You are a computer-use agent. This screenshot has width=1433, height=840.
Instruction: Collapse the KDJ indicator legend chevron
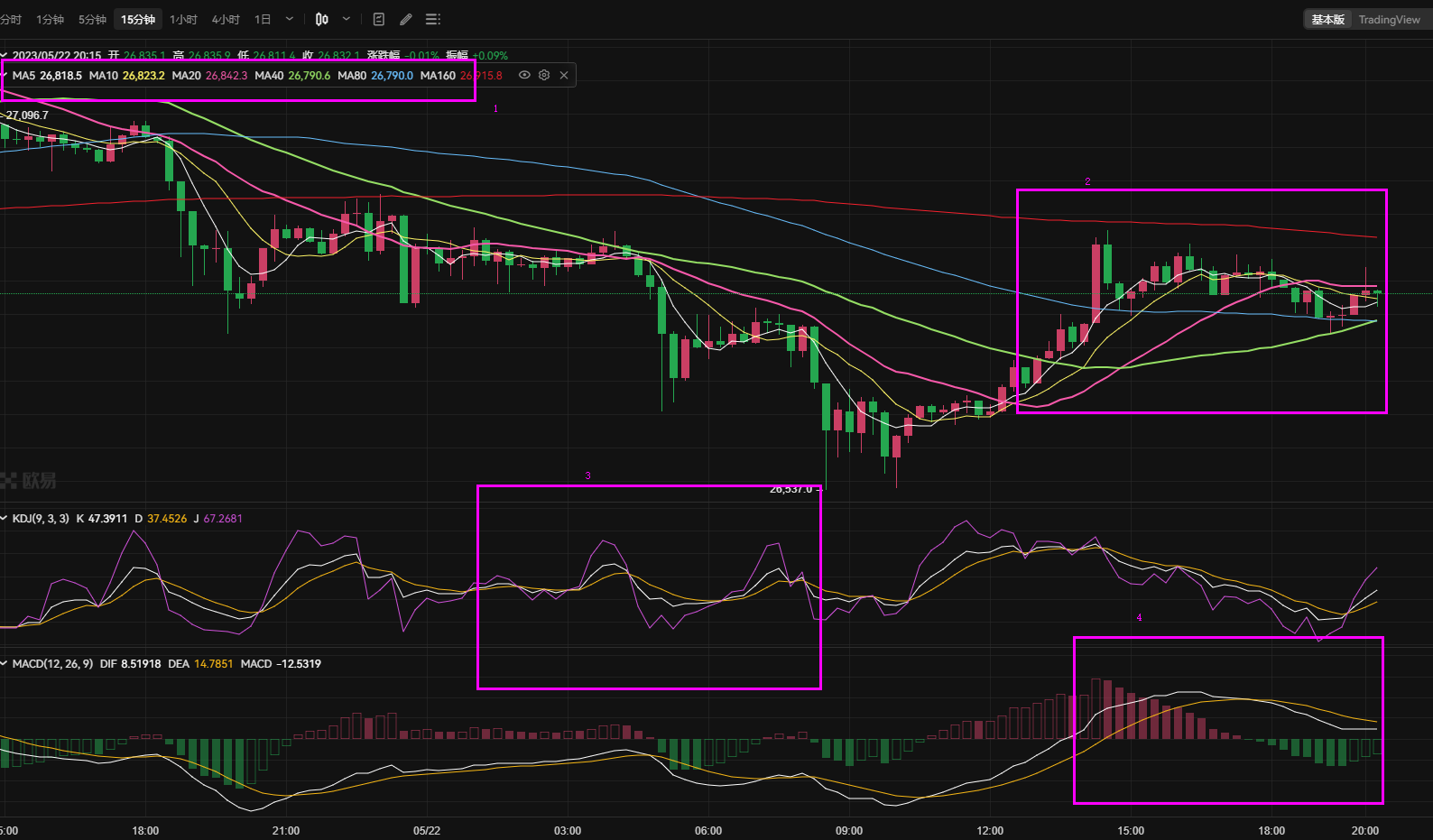click(x=5, y=518)
